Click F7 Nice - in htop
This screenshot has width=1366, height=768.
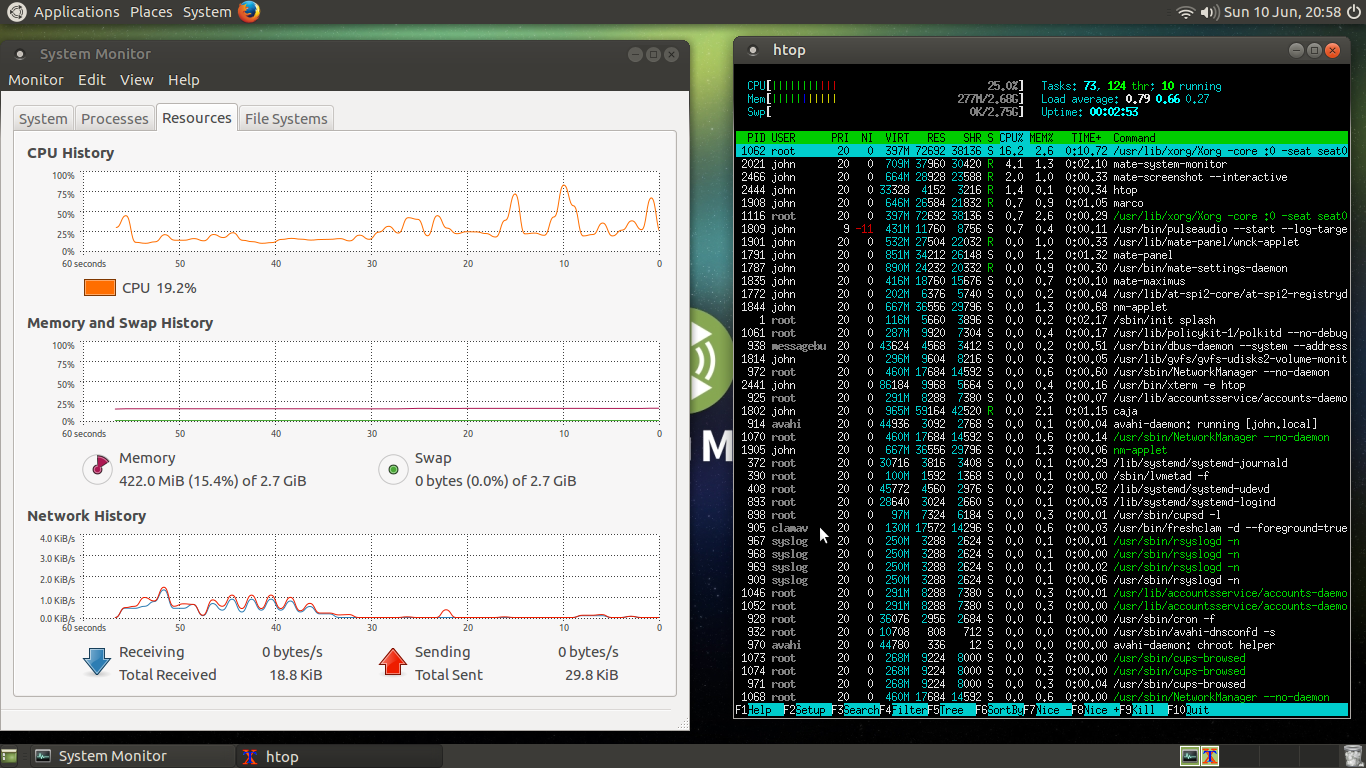1047,710
